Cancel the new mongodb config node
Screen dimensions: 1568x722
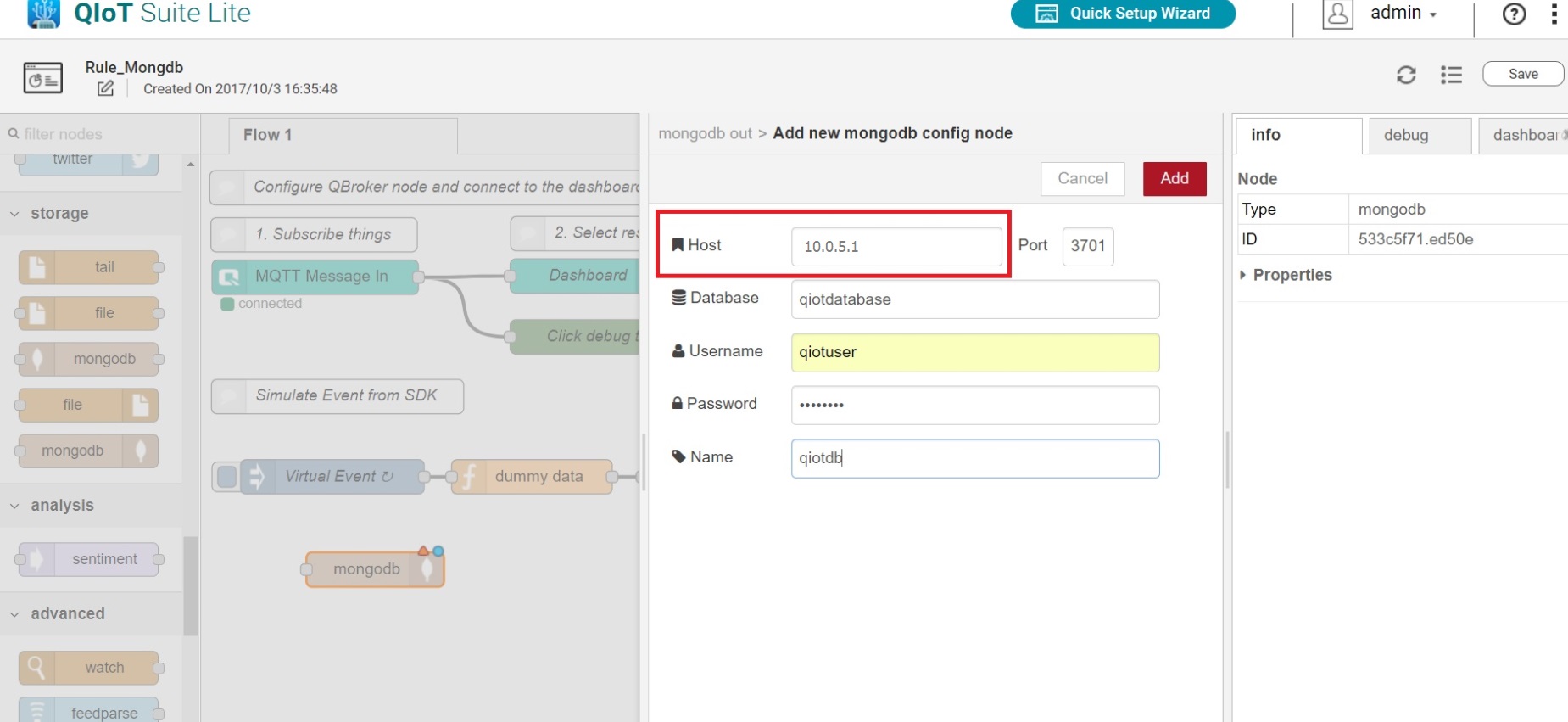pos(1083,179)
